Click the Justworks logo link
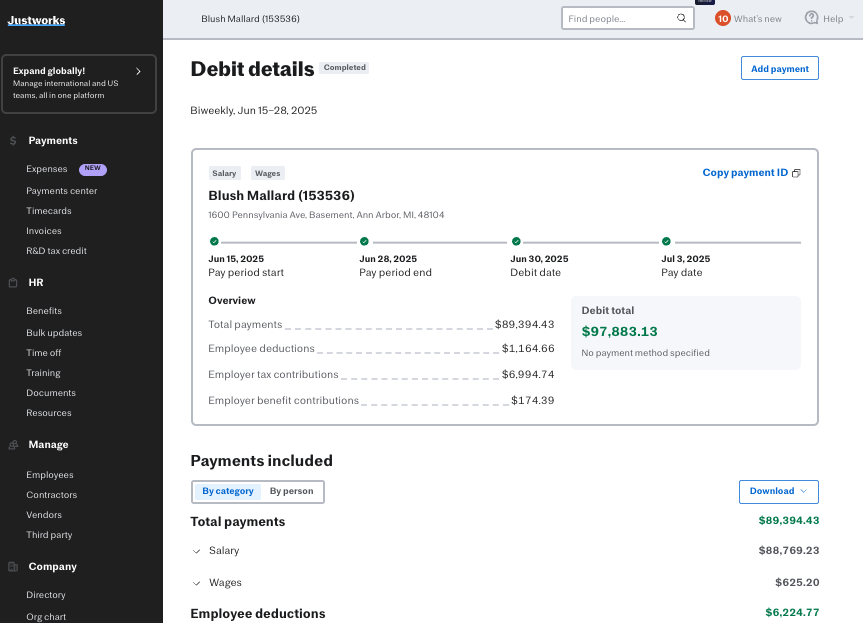Image resolution: width=863 pixels, height=623 pixels. pyautogui.click(x=36, y=19)
